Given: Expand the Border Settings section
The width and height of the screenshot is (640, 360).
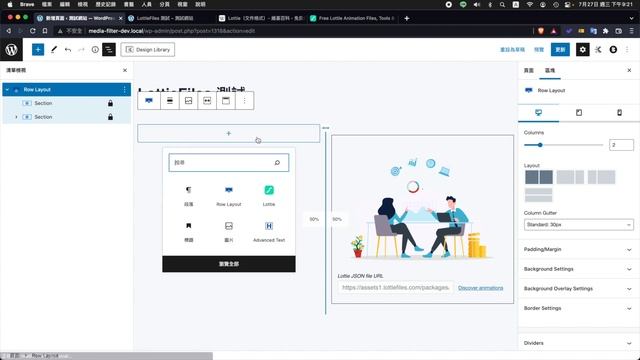Looking at the screenshot, I should pos(579,308).
